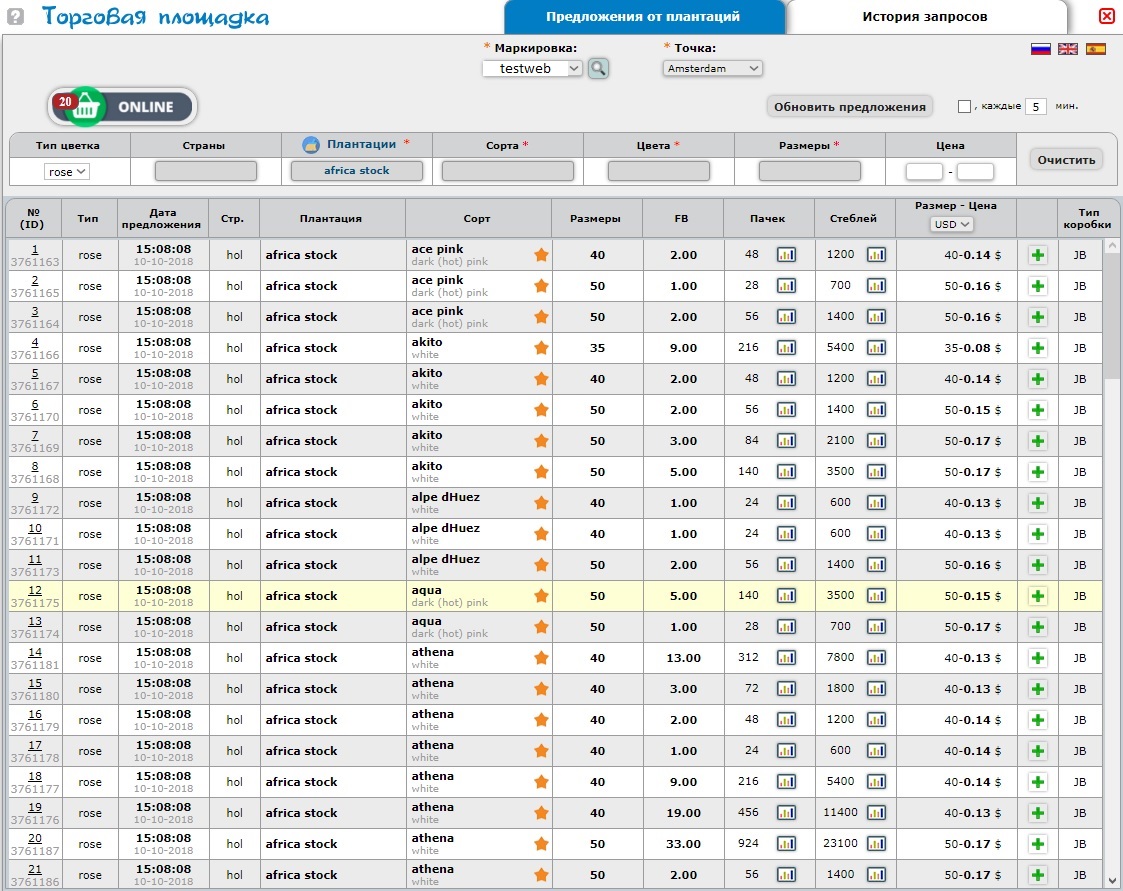The width and height of the screenshot is (1123, 891).
Task: Open the flower type rose dropdown
Action: (x=67, y=172)
